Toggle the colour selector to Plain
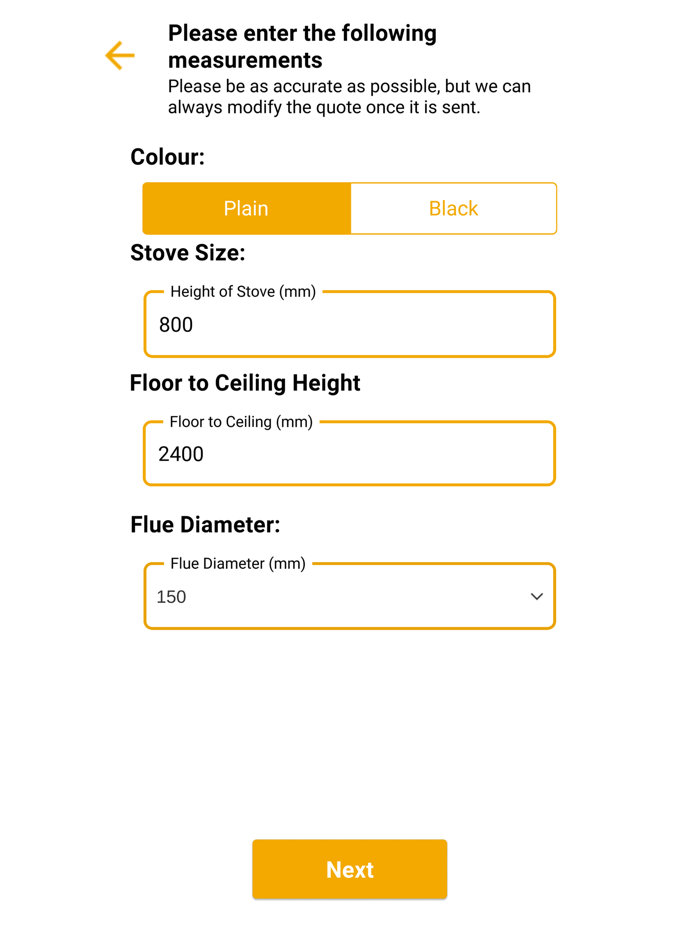700x934 pixels. coord(246,208)
